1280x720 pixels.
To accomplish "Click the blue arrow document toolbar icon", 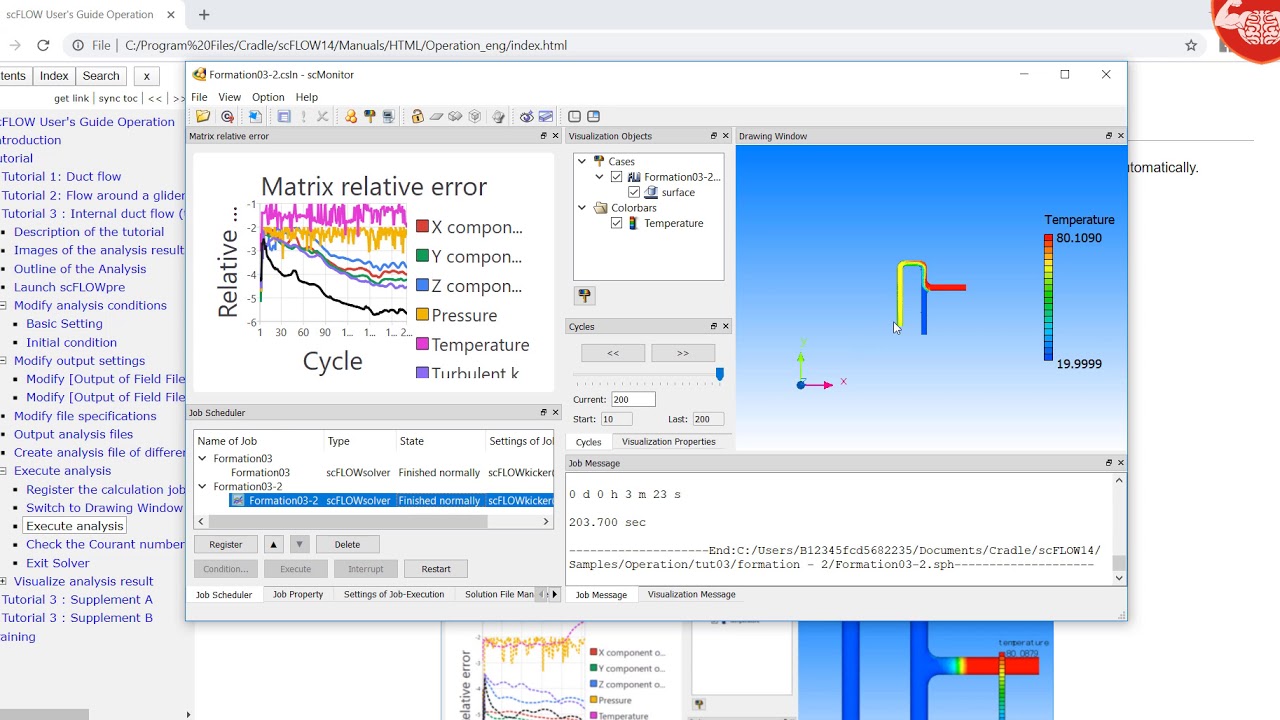I will 255,117.
